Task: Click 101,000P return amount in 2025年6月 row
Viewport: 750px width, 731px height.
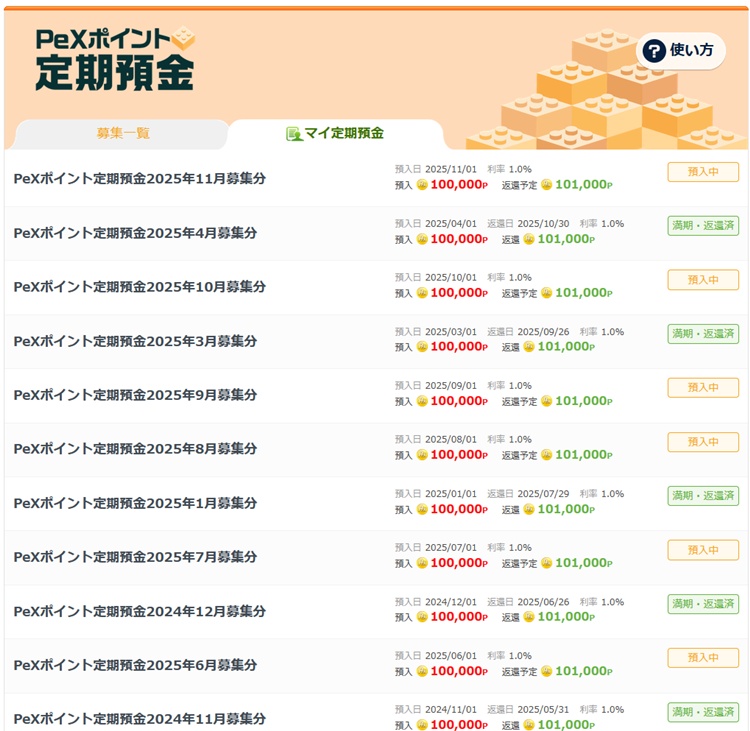Action: coord(583,671)
